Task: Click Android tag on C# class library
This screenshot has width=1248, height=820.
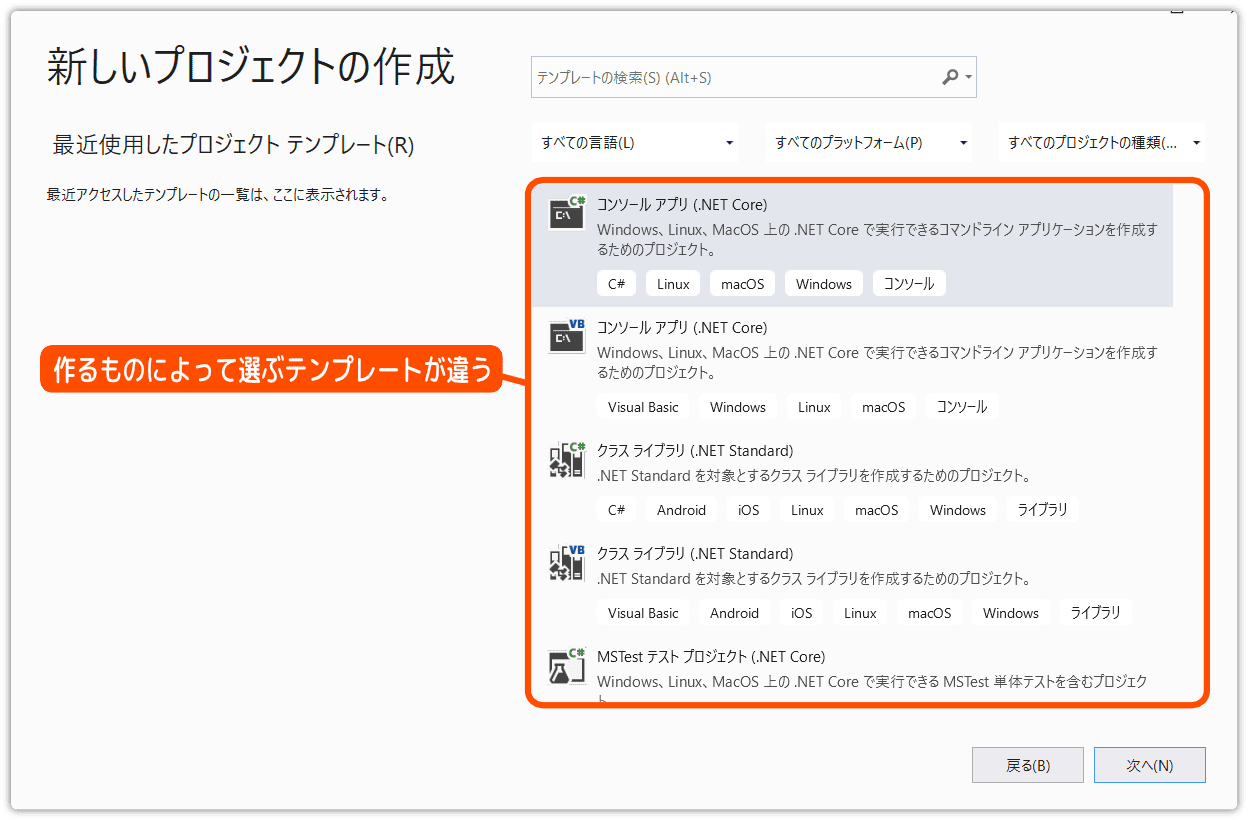Action: (681, 510)
